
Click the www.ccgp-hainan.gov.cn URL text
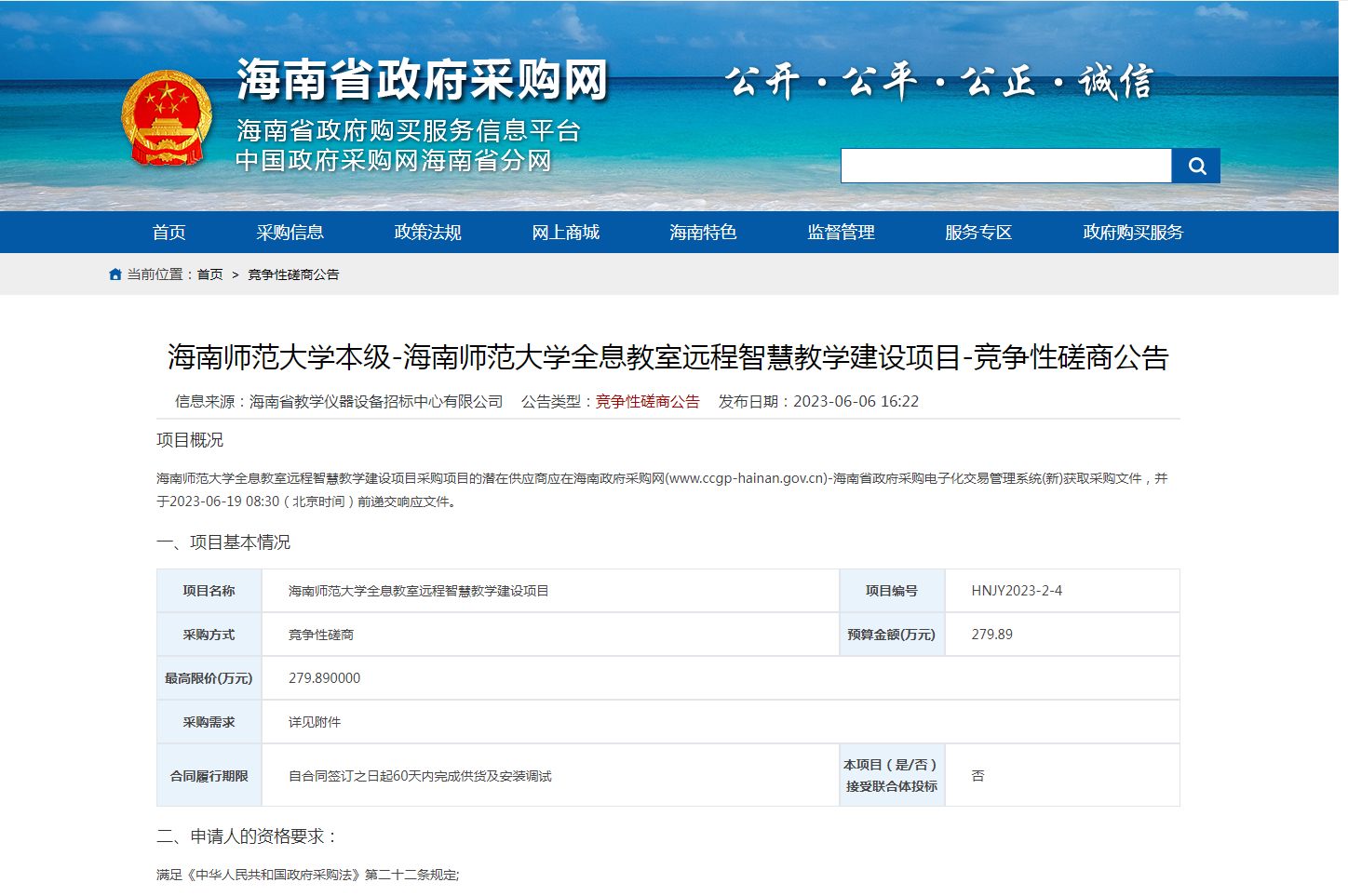[x=748, y=478]
